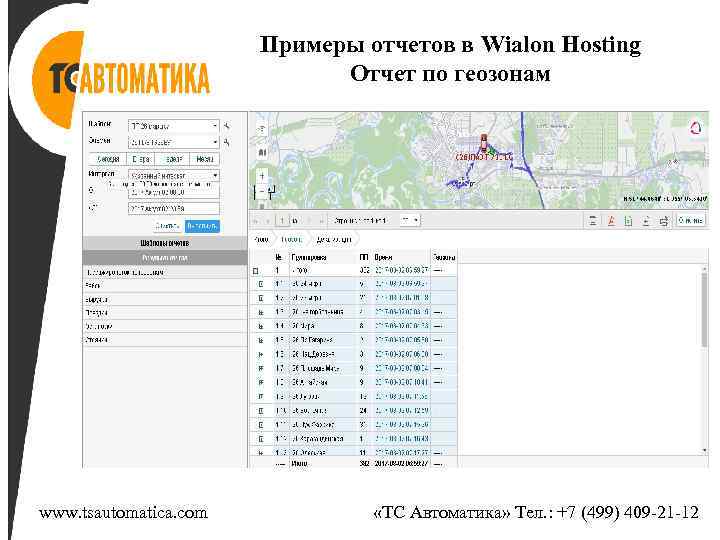This screenshot has height=540, width=720.
Task: Click the Очистить button in report toolbar
Action: pyautogui.click(x=691, y=221)
